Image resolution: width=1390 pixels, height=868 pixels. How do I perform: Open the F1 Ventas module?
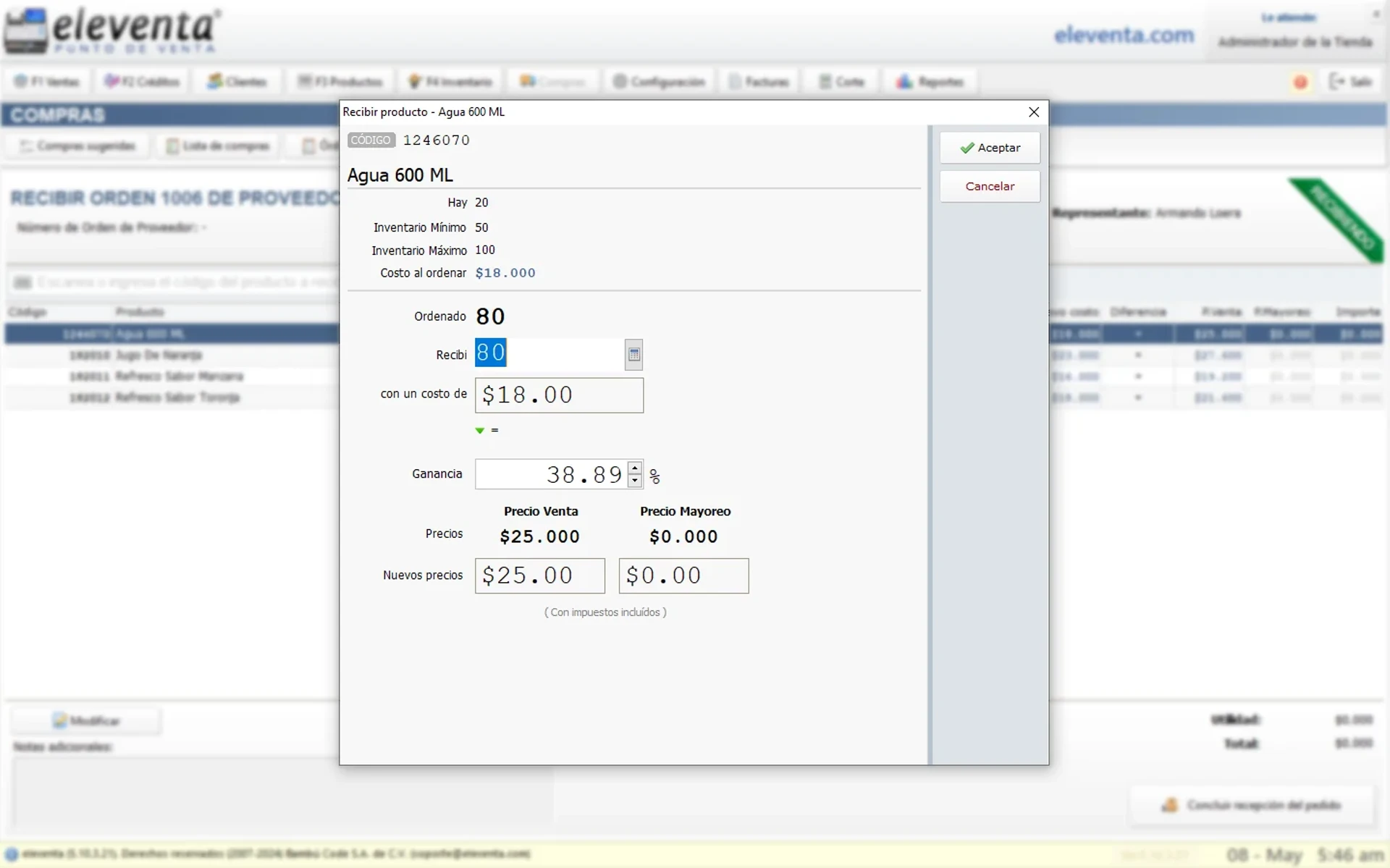pyautogui.click(x=46, y=81)
